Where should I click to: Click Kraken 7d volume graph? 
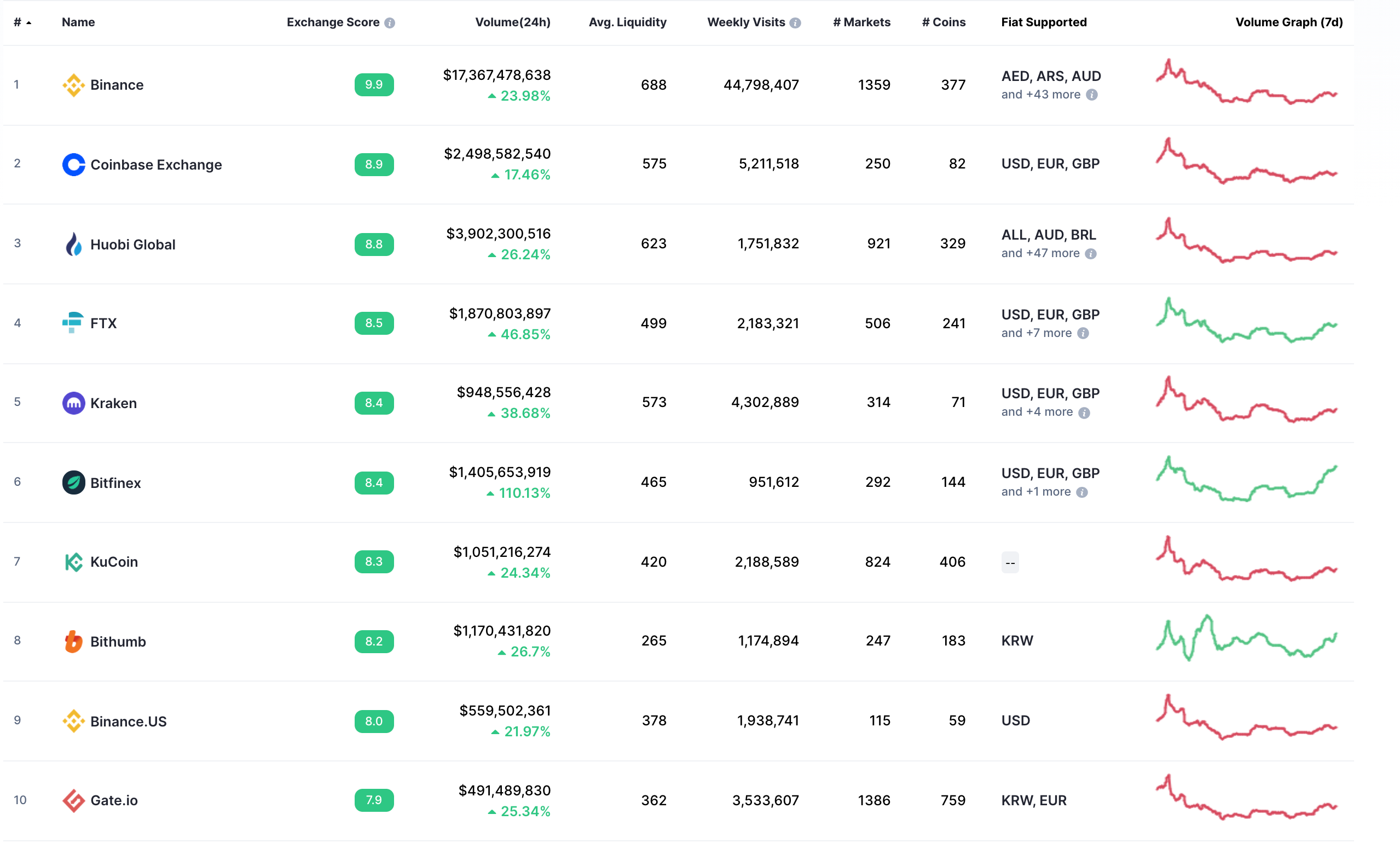pos(1247,399)
